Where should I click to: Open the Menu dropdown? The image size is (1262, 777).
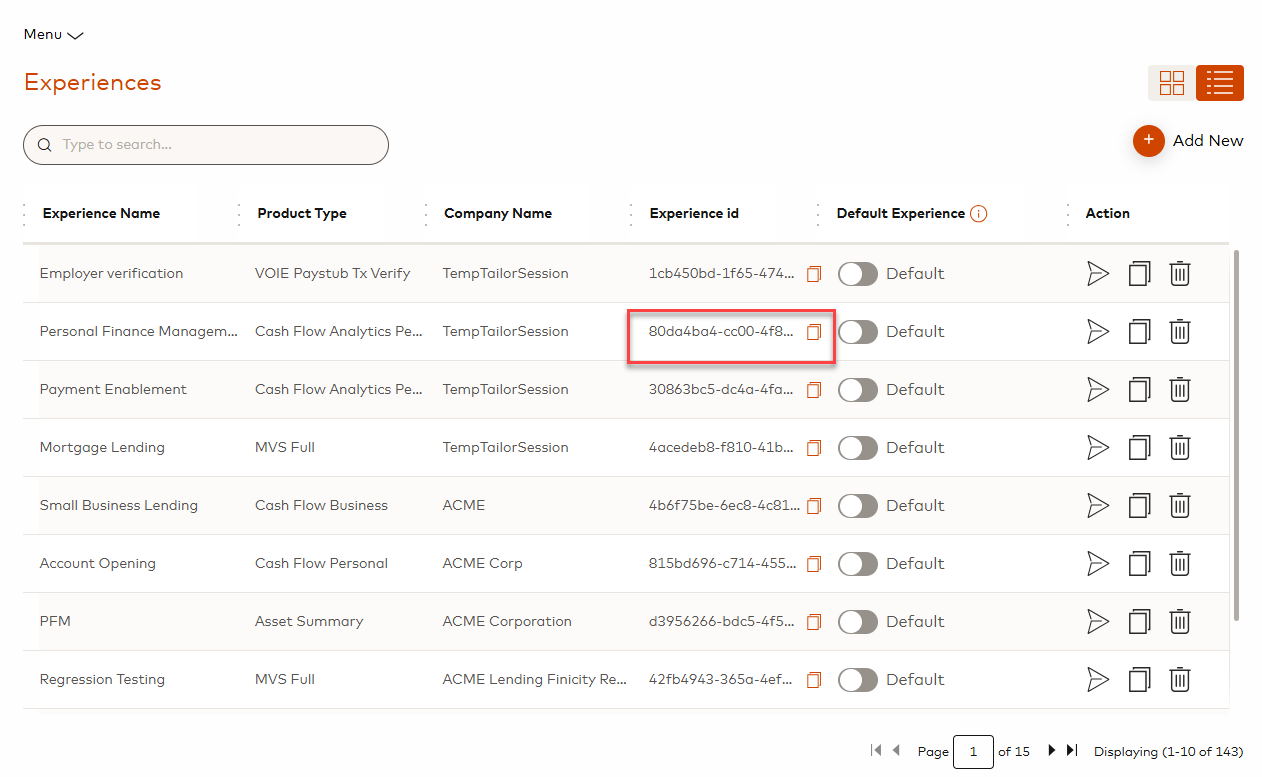click(53, 35)
